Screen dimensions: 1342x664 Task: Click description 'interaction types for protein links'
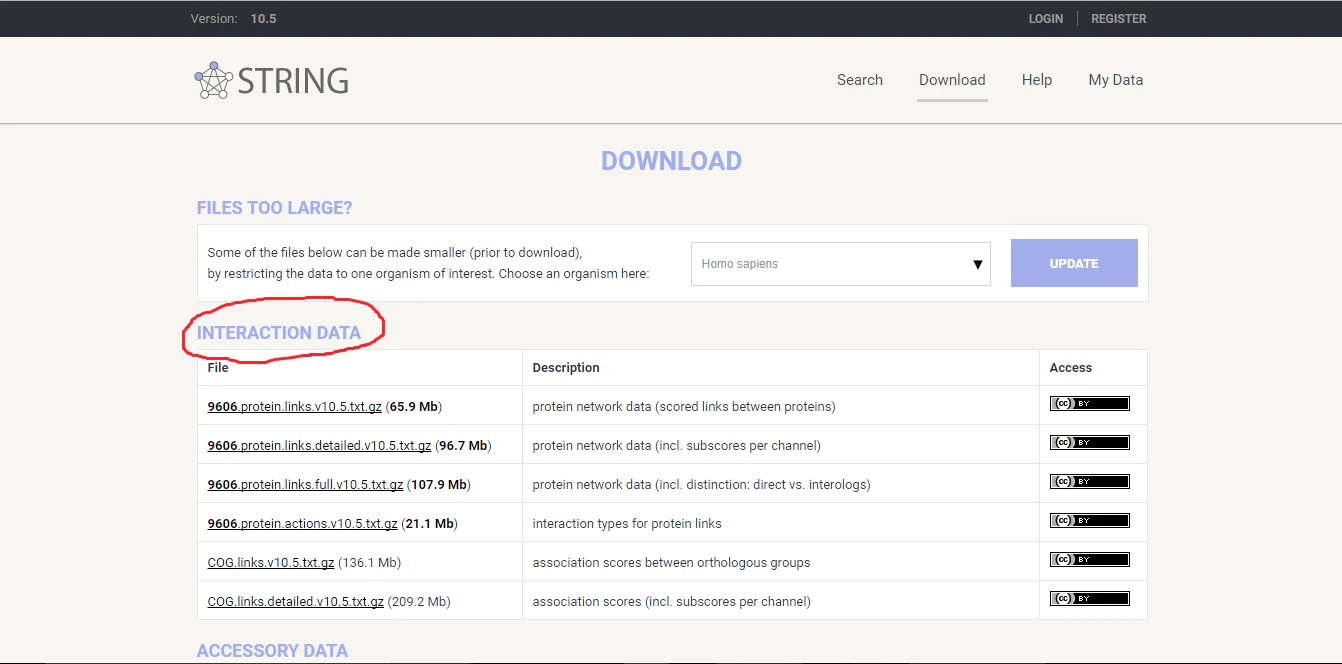click(627, 524)
